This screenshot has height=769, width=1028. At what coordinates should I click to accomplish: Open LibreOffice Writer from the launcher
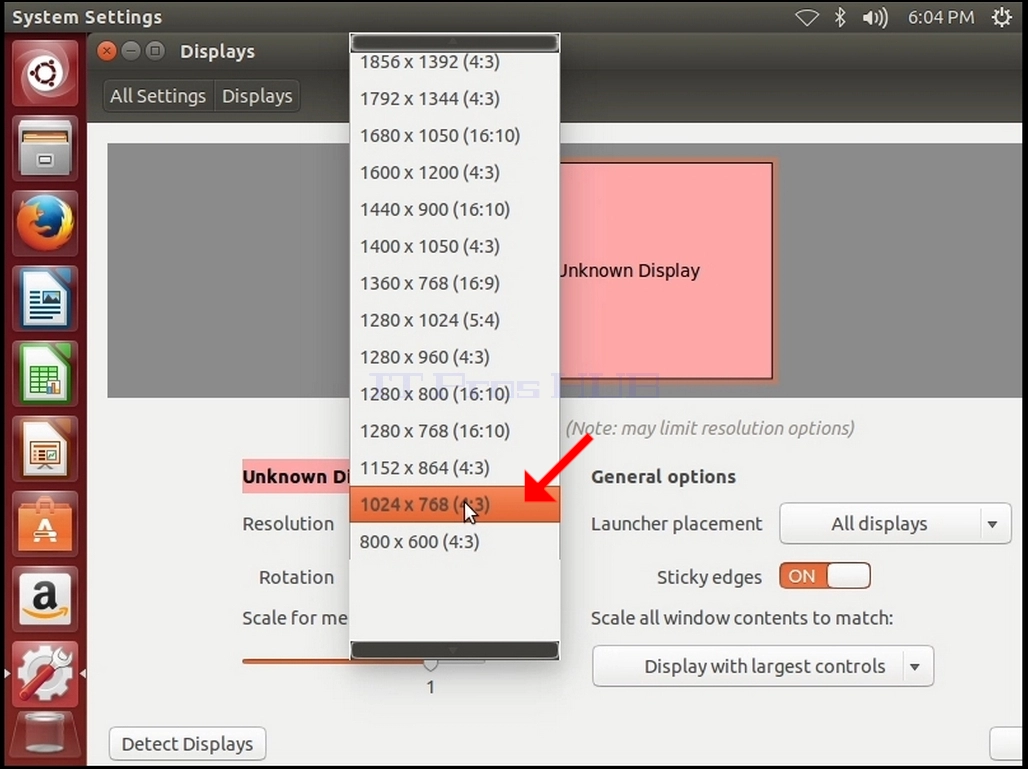tap(45, 298)
